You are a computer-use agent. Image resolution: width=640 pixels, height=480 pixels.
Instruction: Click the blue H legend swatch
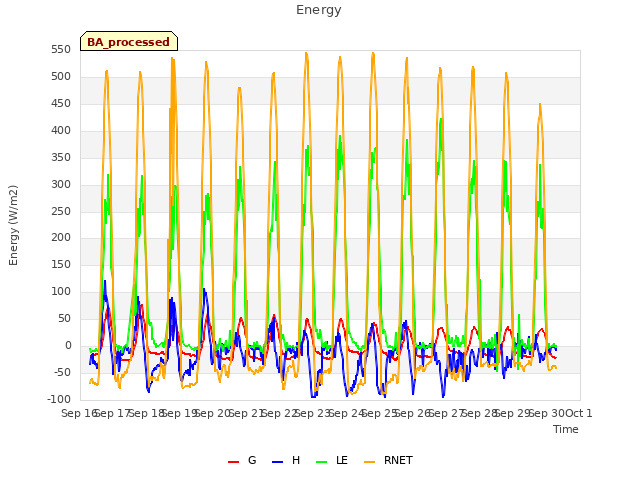tap(278, 462)
